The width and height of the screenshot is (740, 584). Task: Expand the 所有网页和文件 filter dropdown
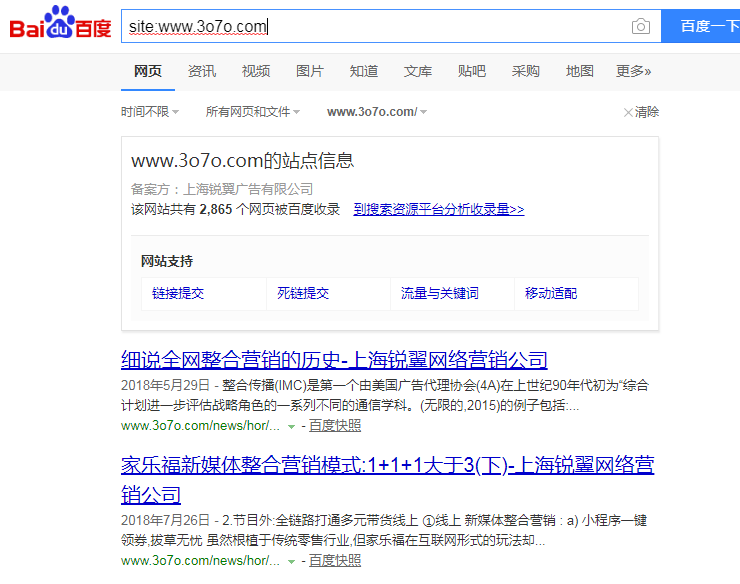pos(252,112)
